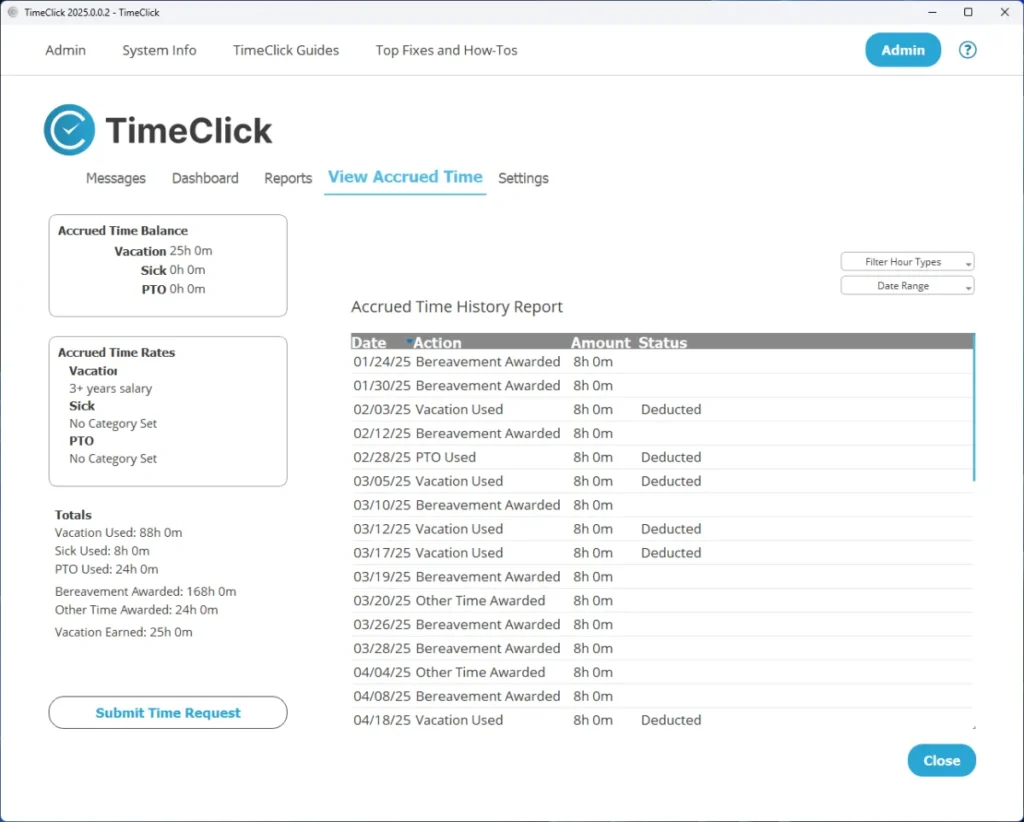
Task: Open the help question mark icon
Action: click(967, 49)
